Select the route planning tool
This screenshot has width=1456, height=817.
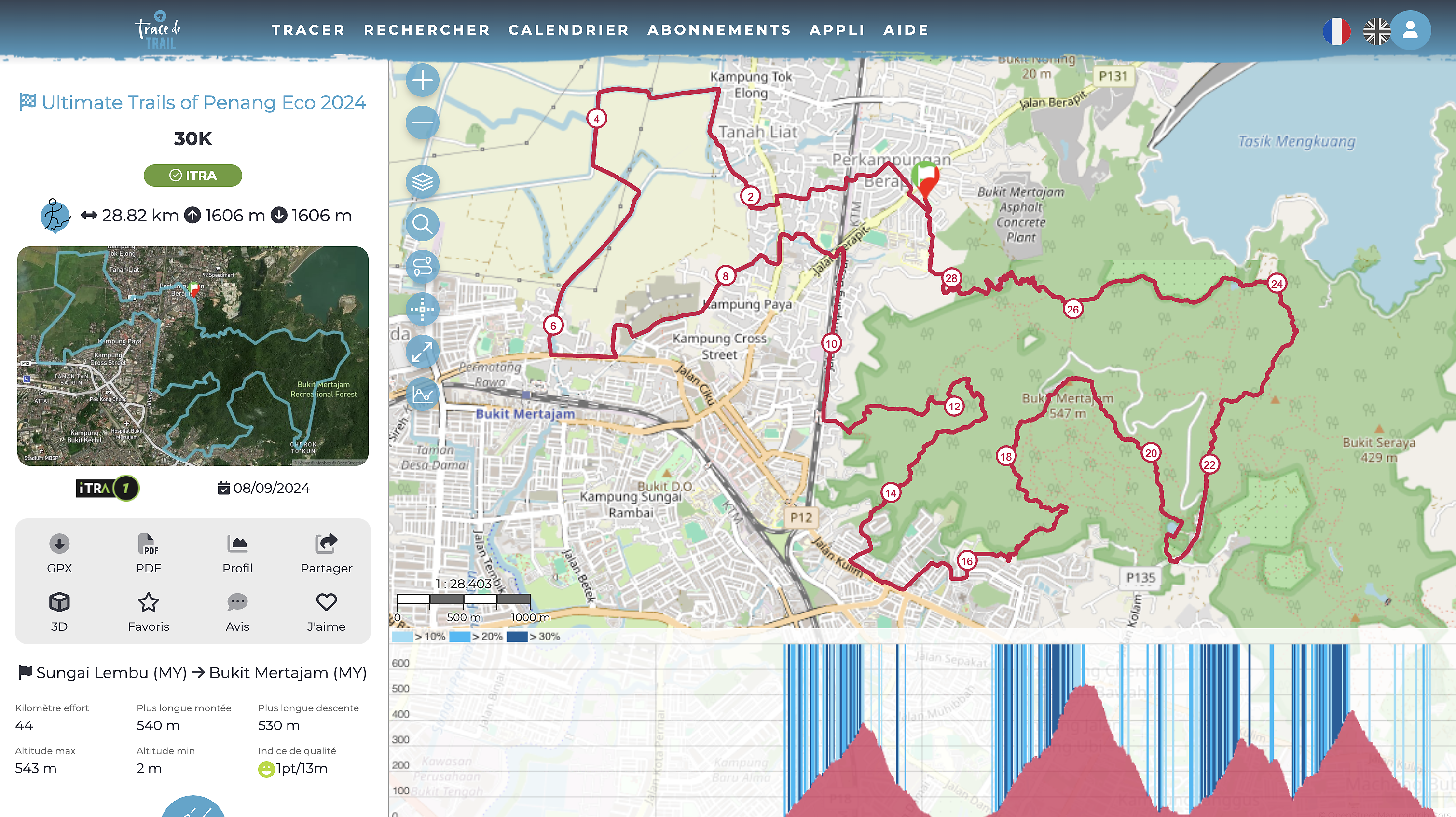pyautogui.click(x=422, y=267)
